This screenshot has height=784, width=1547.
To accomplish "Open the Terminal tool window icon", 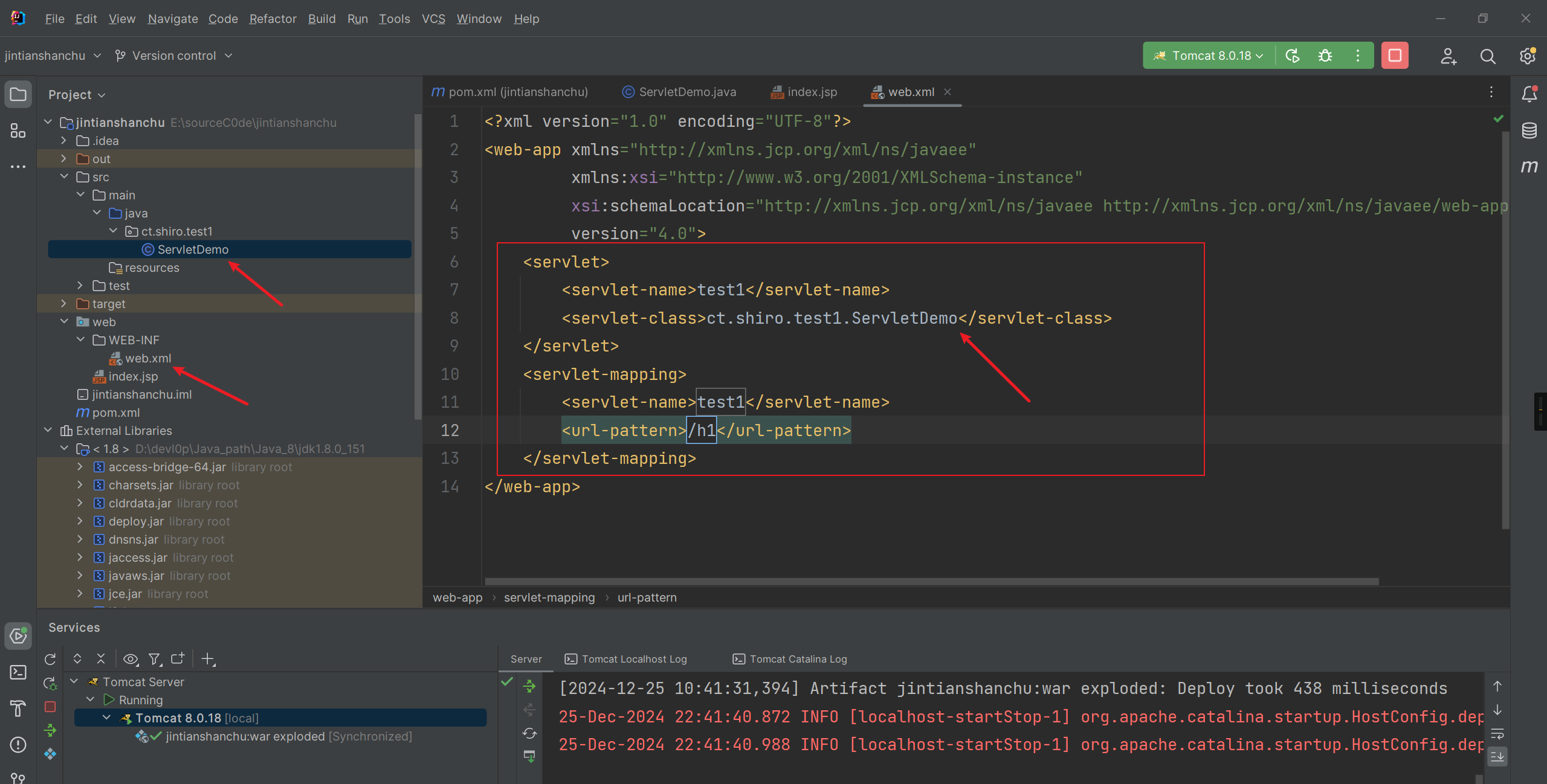I will (x=18, y=672).
